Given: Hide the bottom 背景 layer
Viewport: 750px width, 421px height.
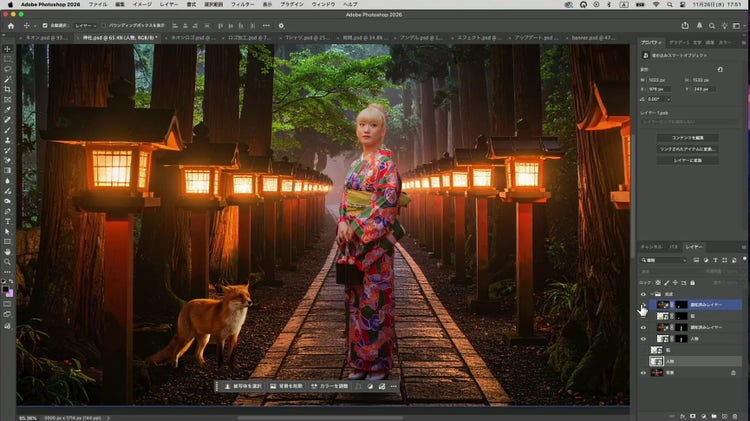Looking at the screenshot, I should tap(643, 372).
